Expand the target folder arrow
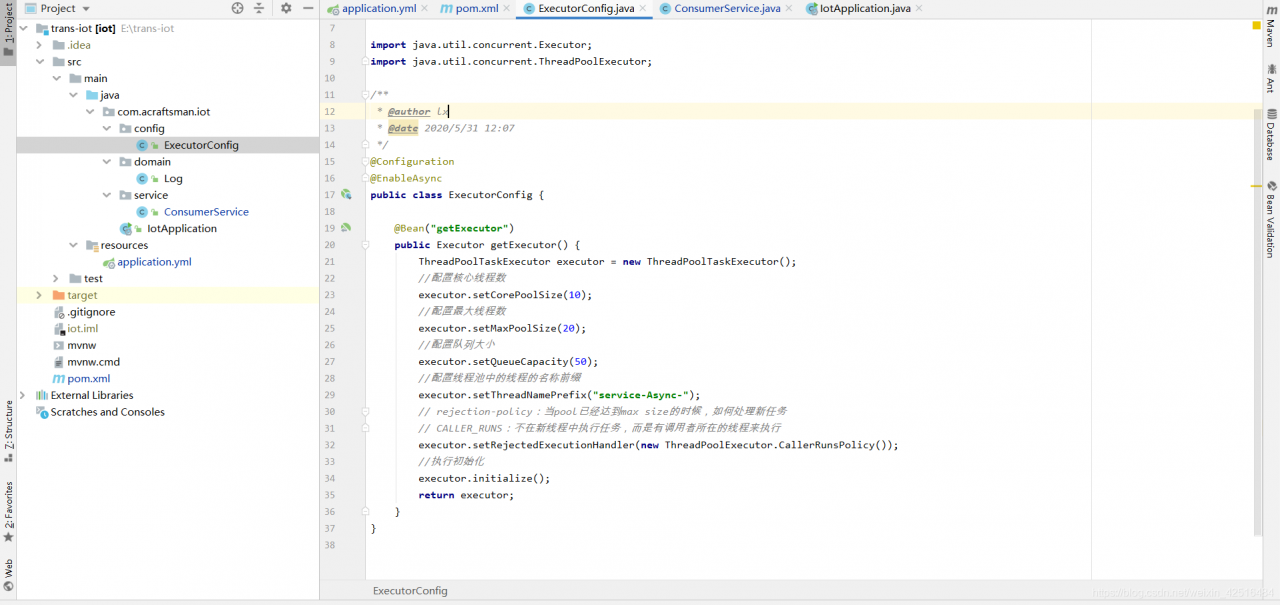 point(39,295)
